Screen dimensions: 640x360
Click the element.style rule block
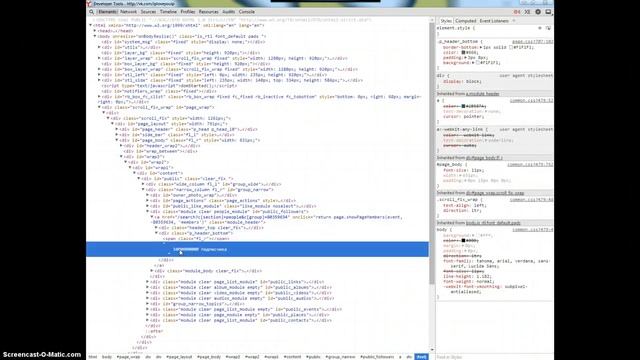(x=494, y=31)
